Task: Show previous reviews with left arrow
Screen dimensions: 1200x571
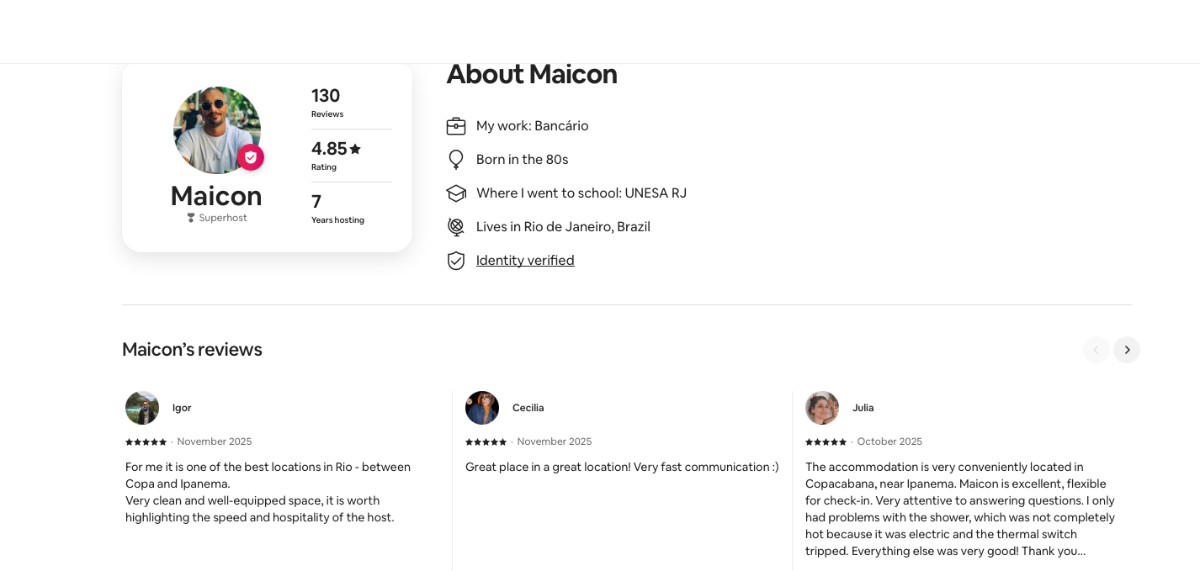Action: pyautogui.click(x=1096, y=350)
